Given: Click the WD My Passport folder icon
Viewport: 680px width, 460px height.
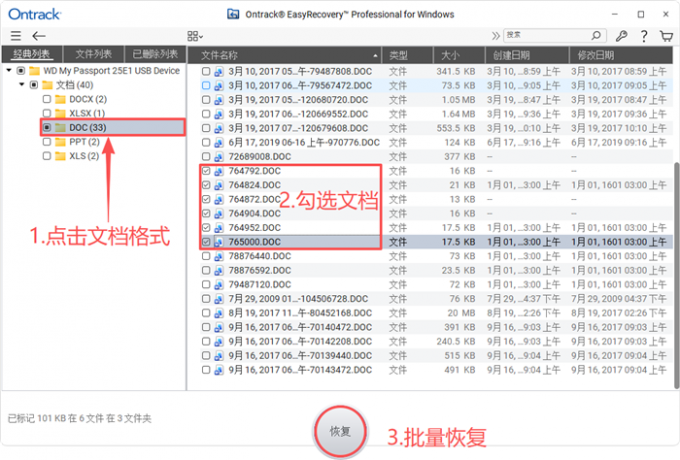Looking at the screenshot, I should point(35,71).
